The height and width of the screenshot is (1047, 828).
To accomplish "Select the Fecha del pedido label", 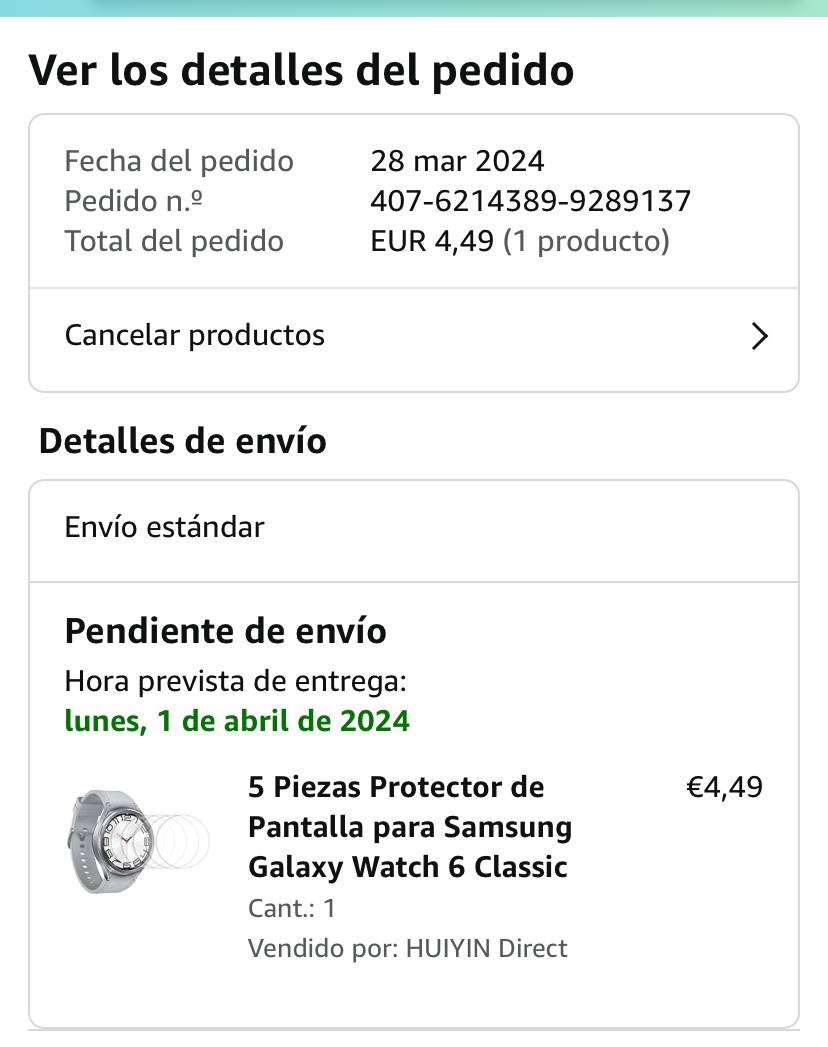I will point(179,161).
